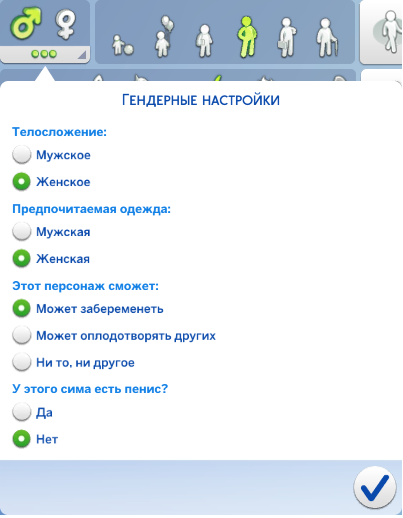
Task: Click the Телосложение heading
Action: [x=59, y=132]
